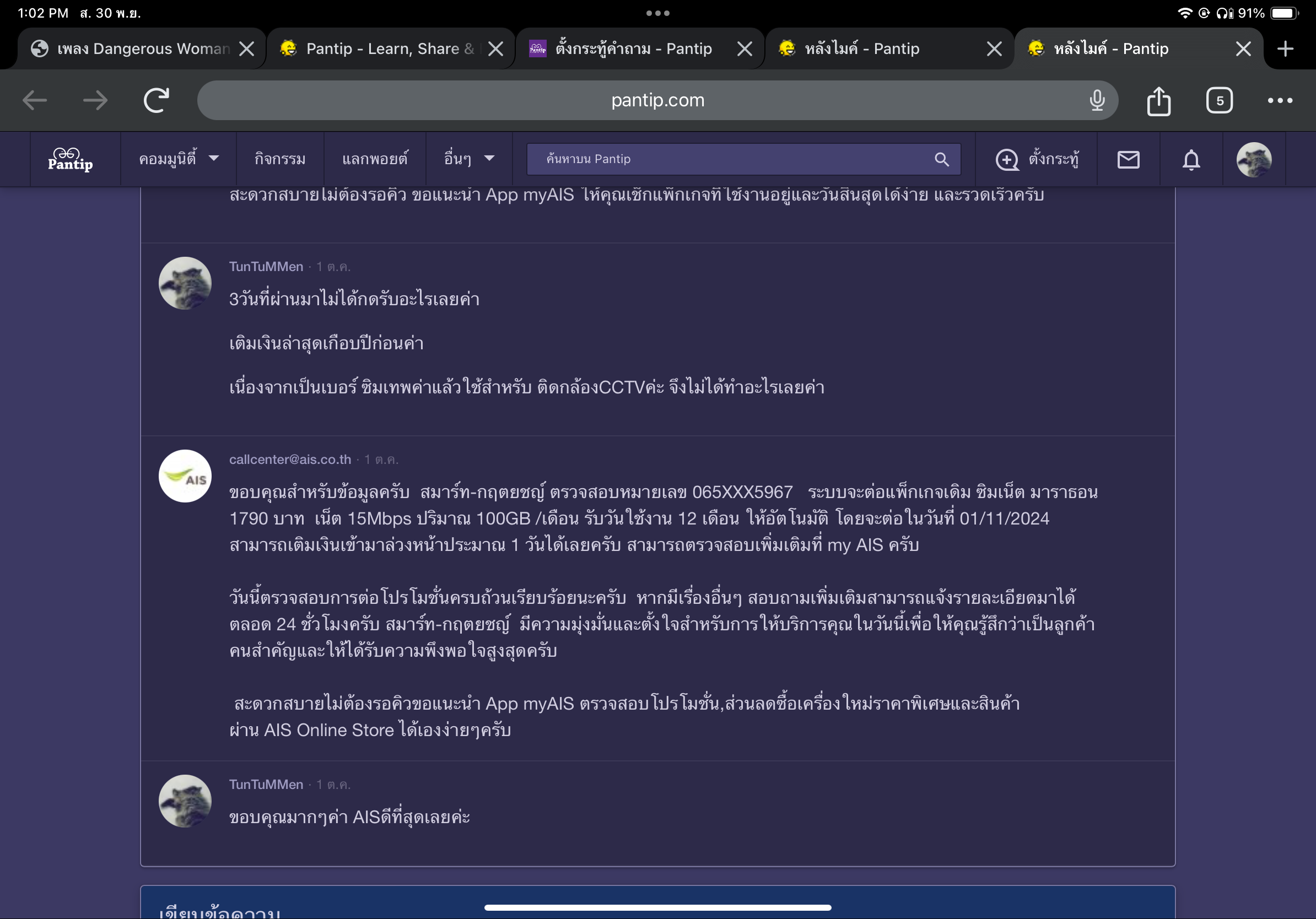Viewport: 1316px width, 919px height.
Task: Open the browser more options menu
Action: point(1279,101)
